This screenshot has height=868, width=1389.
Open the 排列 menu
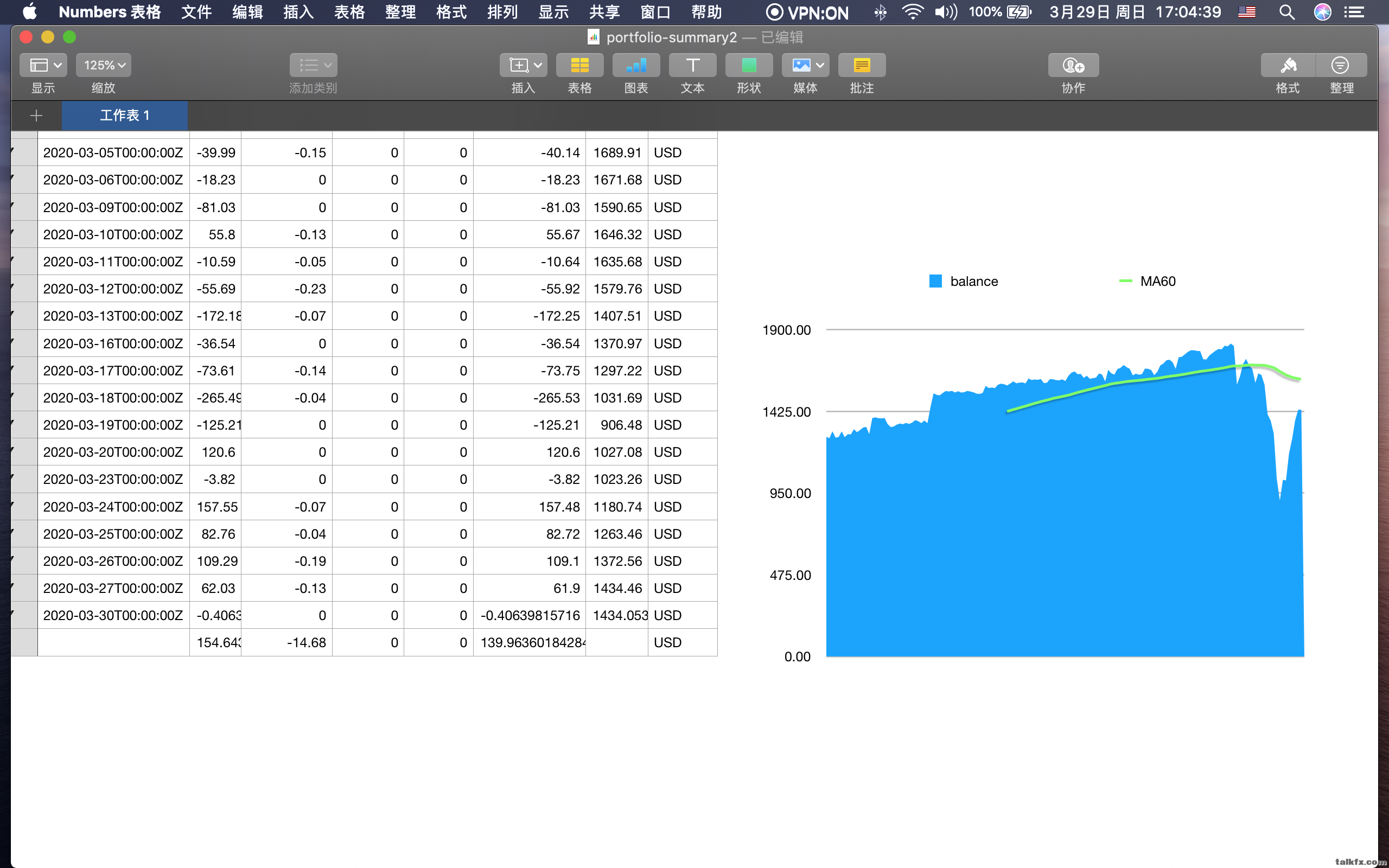click(x=503, y=12)
